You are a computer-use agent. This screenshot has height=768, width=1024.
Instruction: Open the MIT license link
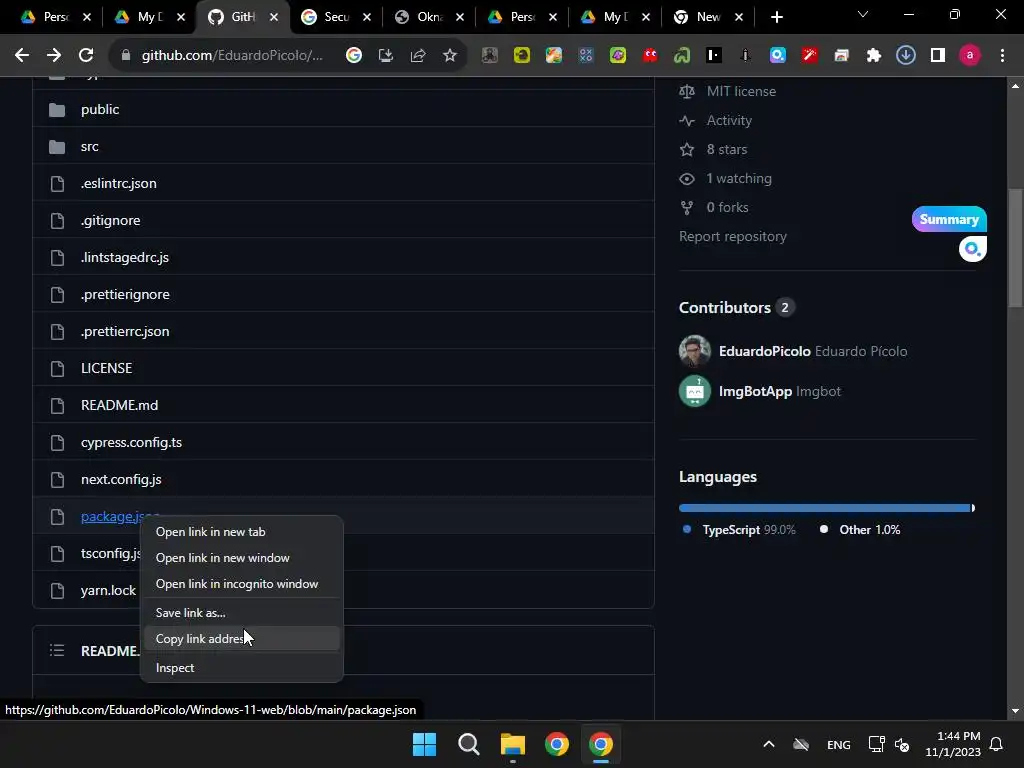click(x=741, y=91)
